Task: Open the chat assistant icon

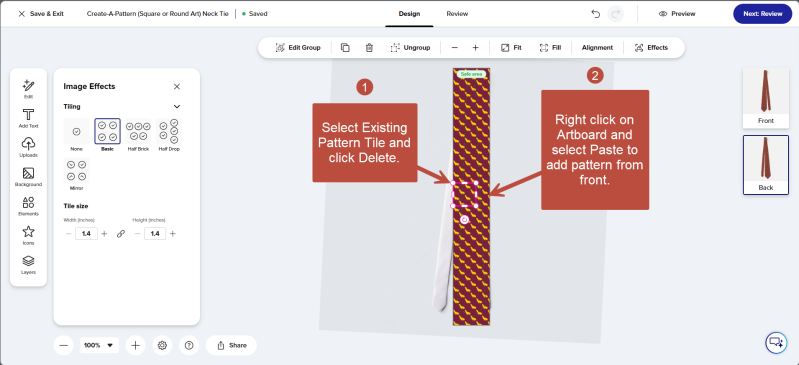Action: [776, 343]
